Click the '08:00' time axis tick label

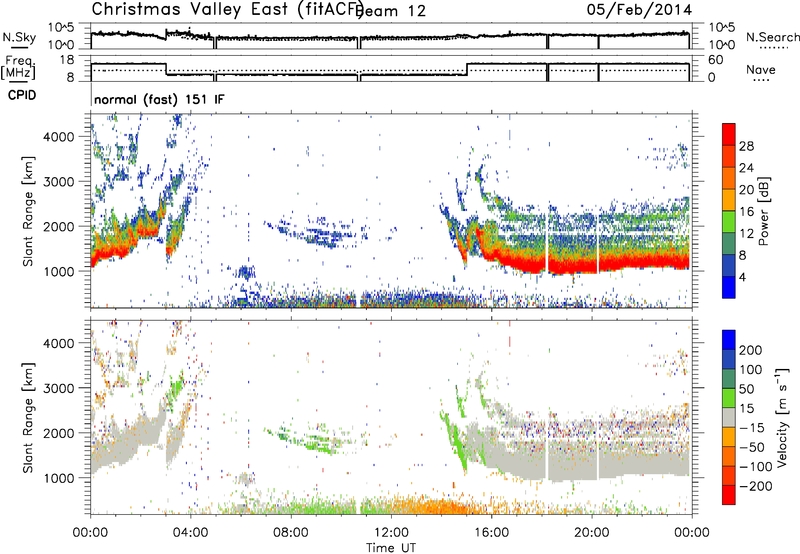(x=291, y=533)
